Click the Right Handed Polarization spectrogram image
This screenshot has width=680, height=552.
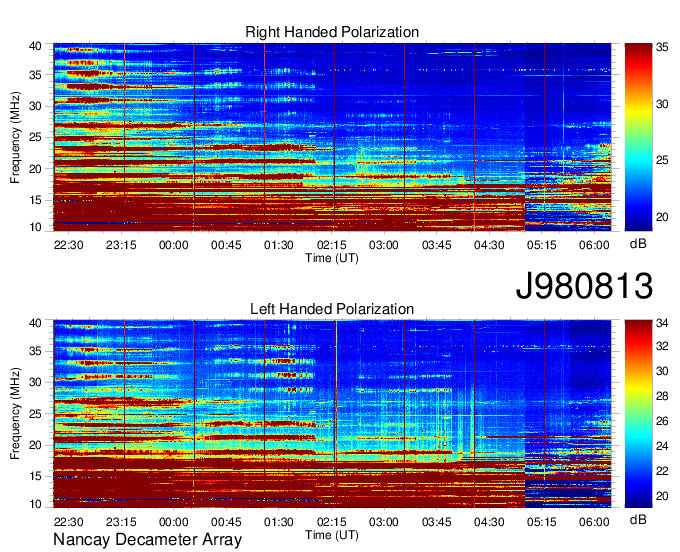[332, 137]
